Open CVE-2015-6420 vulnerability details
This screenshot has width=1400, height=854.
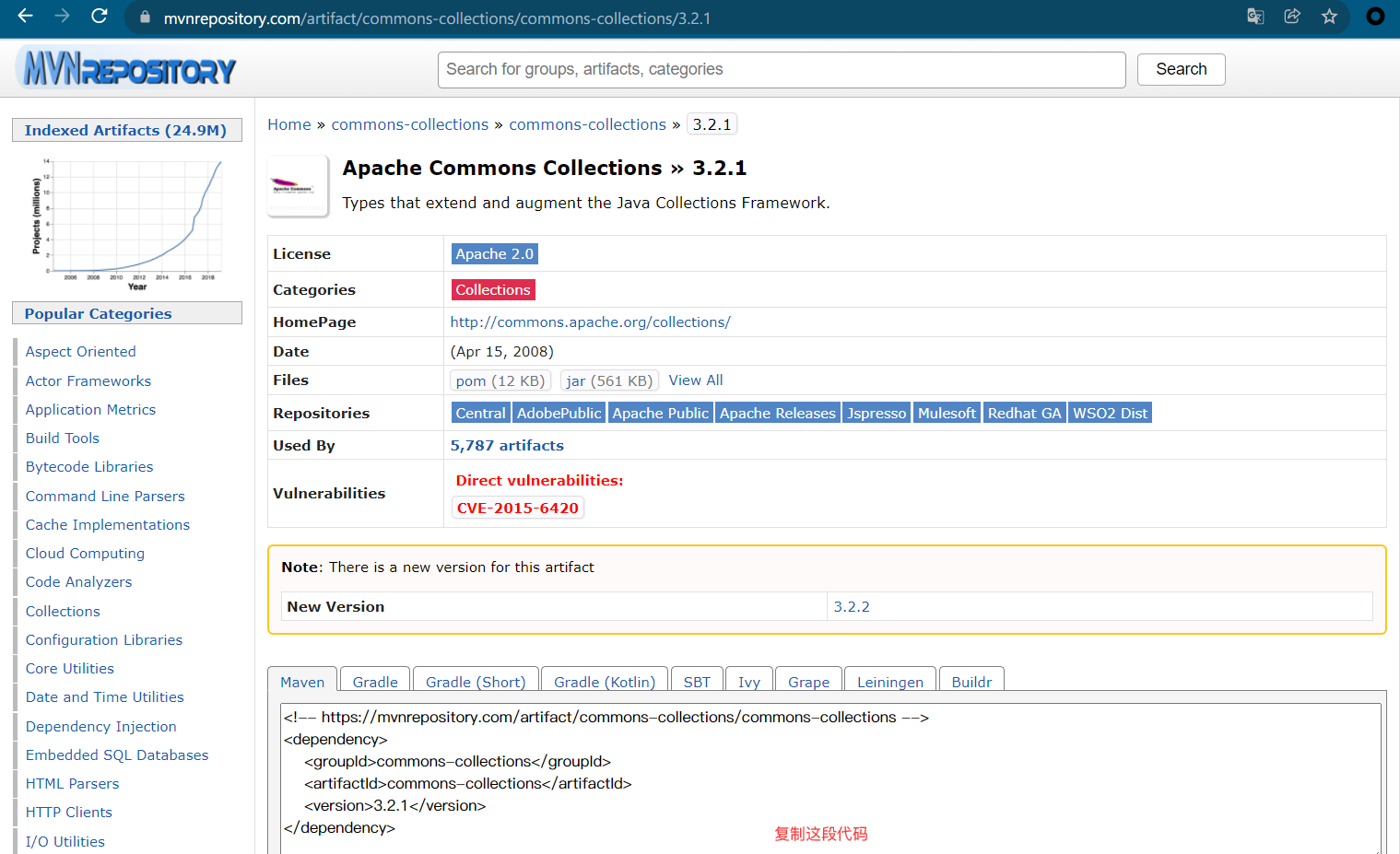(518, 509)
